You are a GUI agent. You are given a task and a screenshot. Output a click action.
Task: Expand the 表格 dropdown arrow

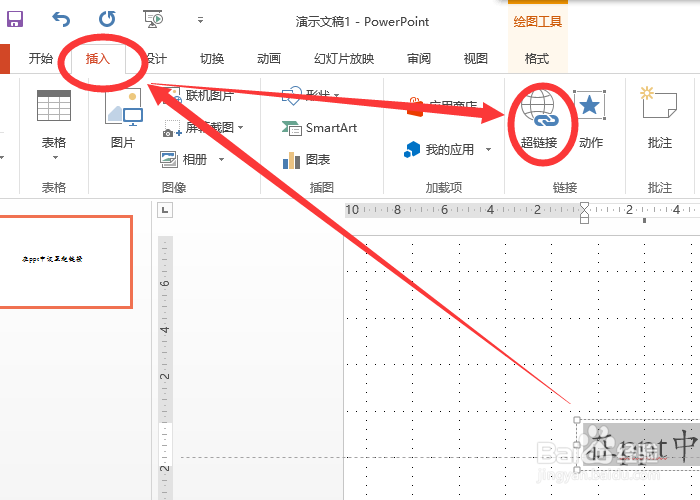[x=55, y=157]
